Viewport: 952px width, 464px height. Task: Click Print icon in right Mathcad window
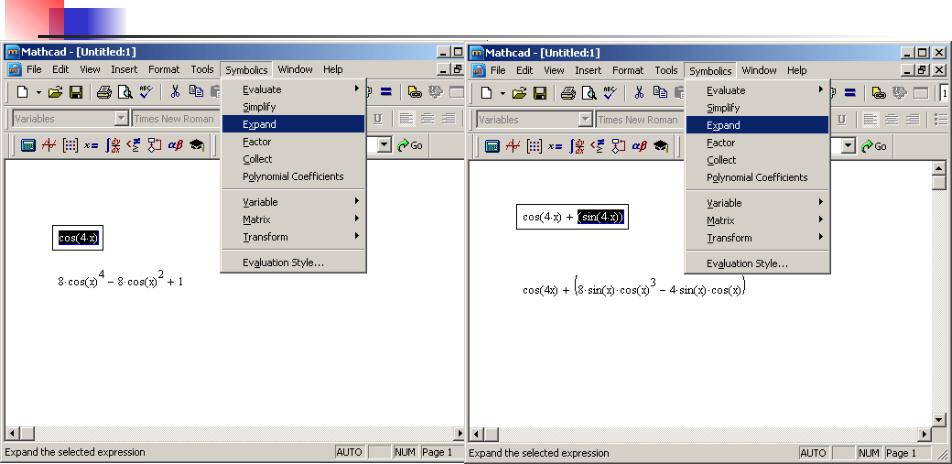point(568,94)
